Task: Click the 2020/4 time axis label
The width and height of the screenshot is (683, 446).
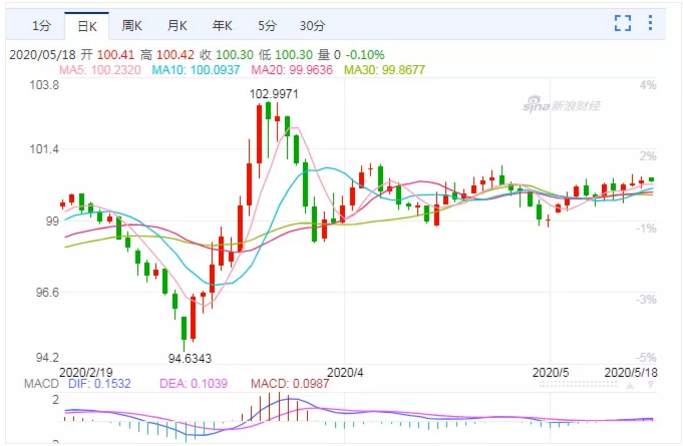Action: [x=345, y=373]
